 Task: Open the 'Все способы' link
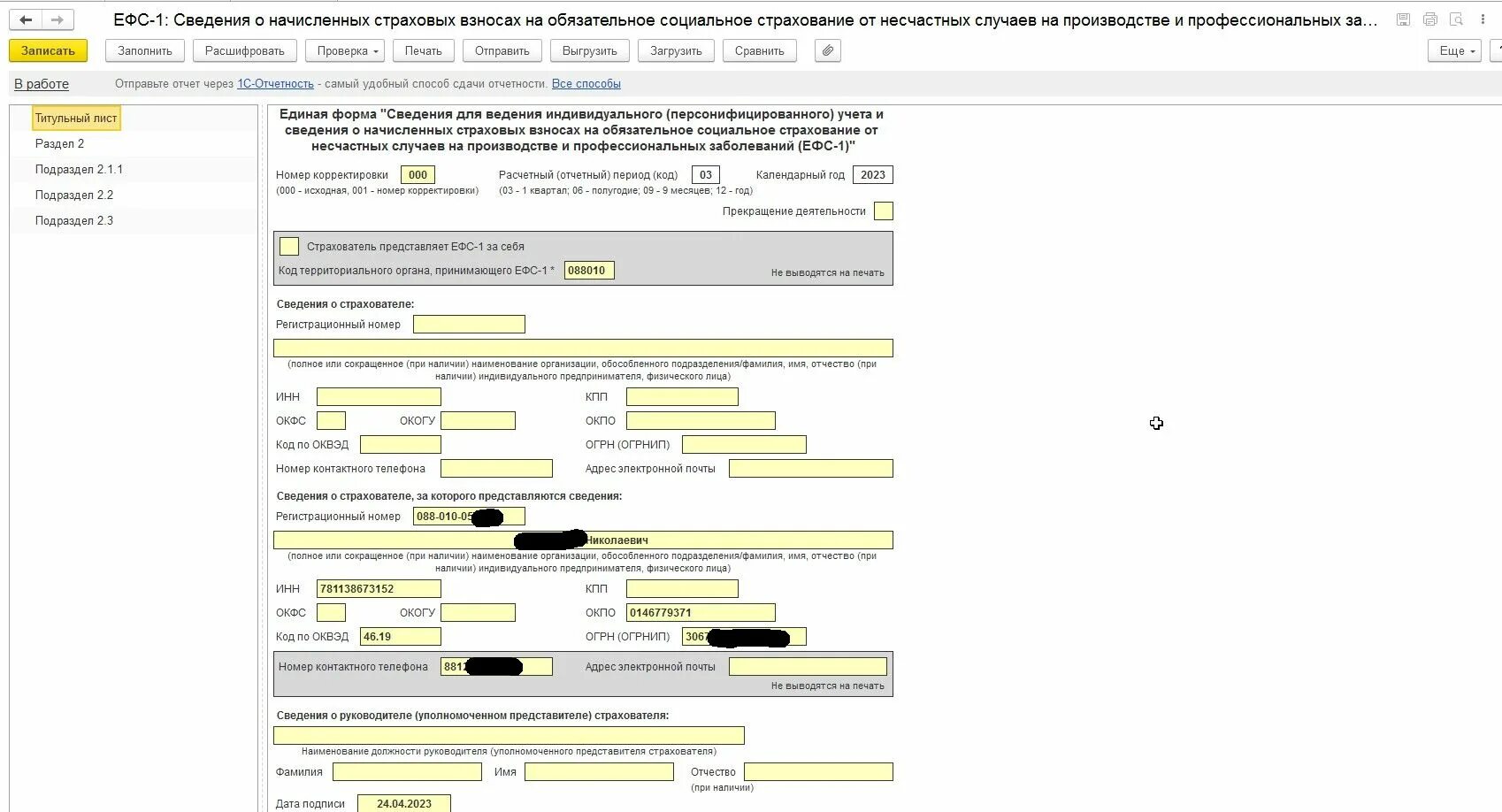pyautogui.click(x=586, y=84)
